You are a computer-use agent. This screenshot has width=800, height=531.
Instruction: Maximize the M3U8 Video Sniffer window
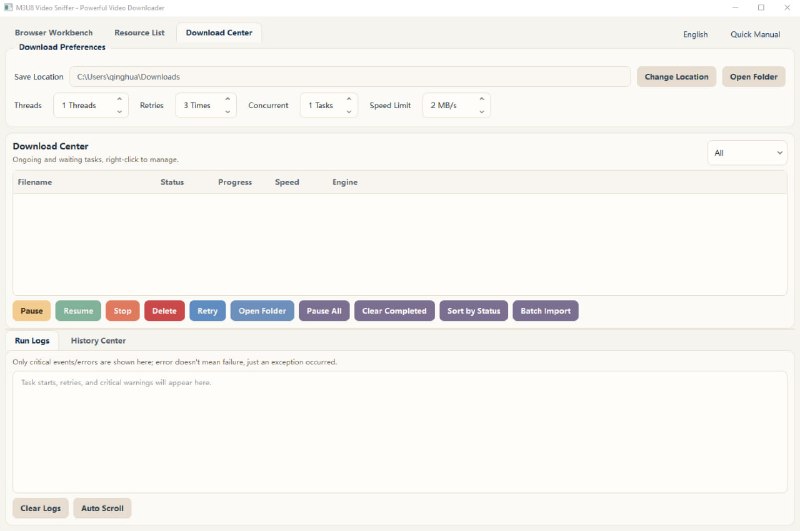[x=761, y=8]
